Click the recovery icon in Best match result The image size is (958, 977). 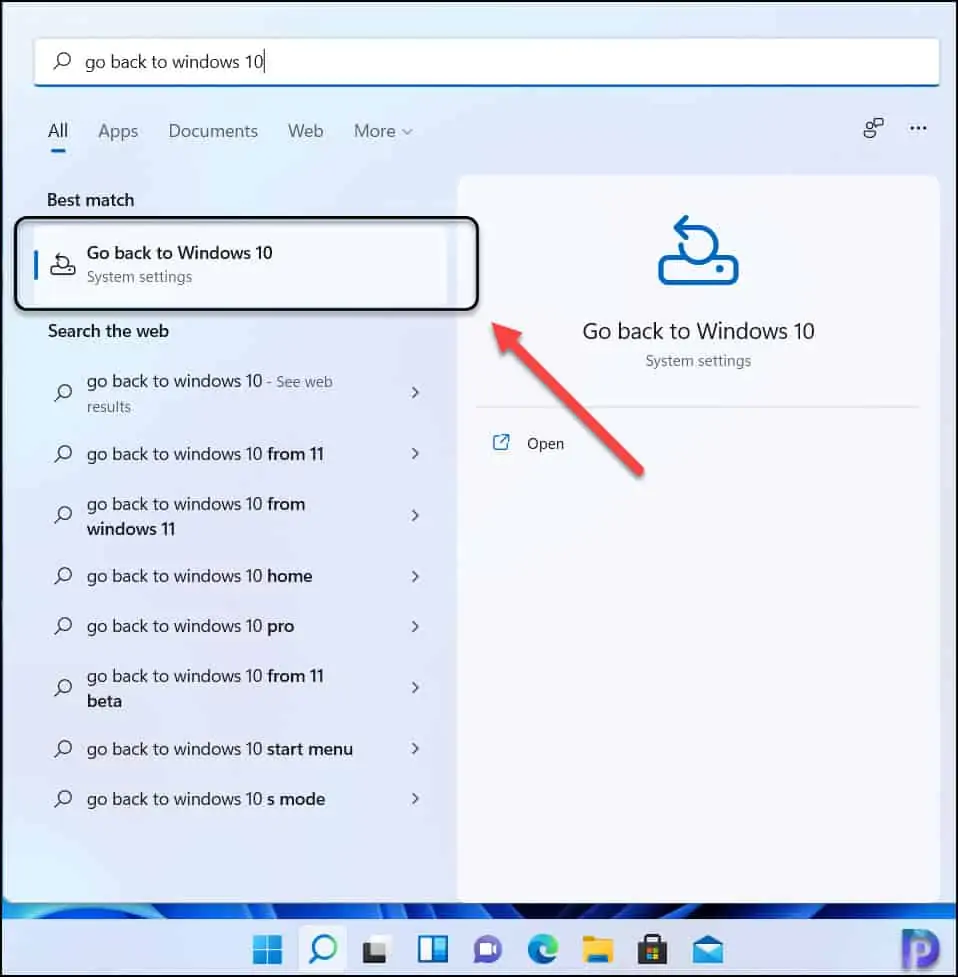click(x=63, y=264)
